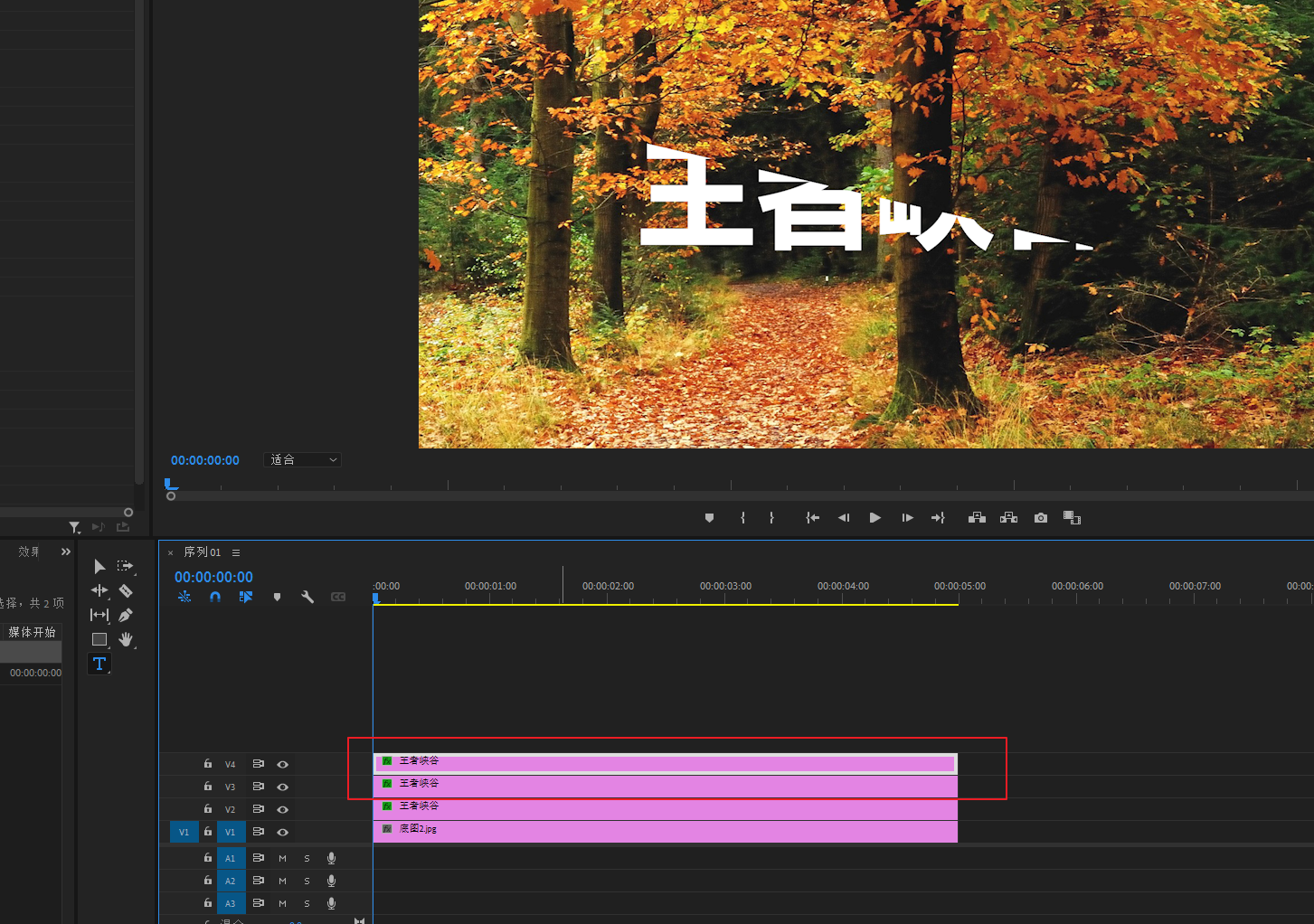Expand hidden panel tabs chevron

[66, 552]
